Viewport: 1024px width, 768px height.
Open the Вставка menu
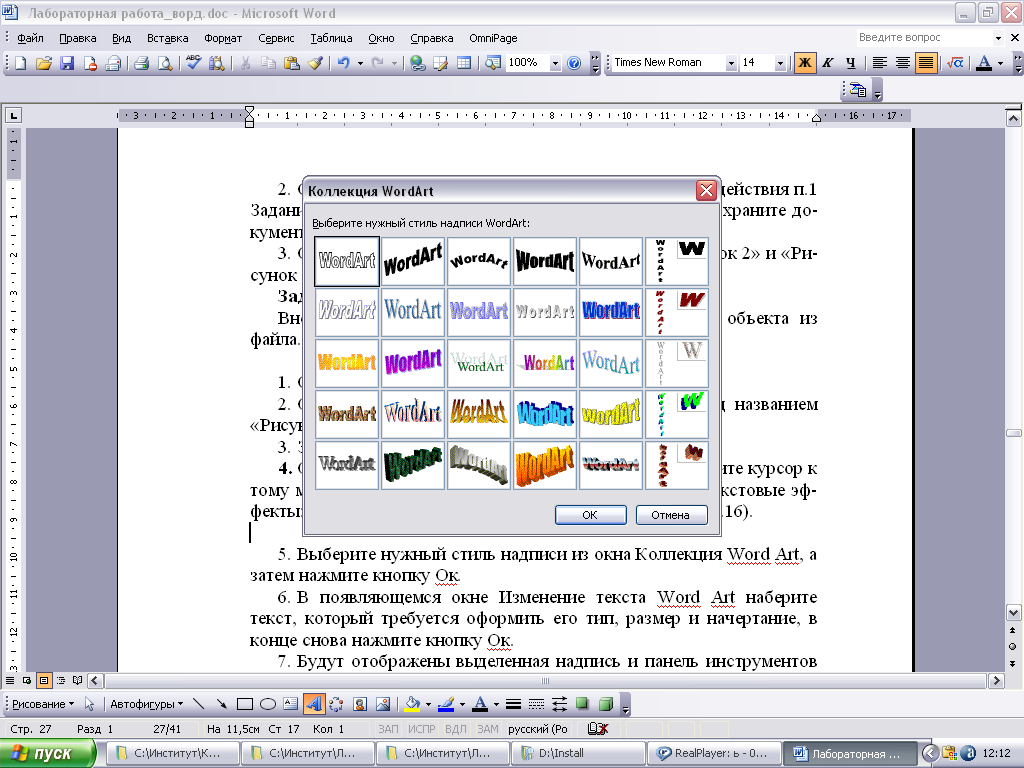pos(167,38)
